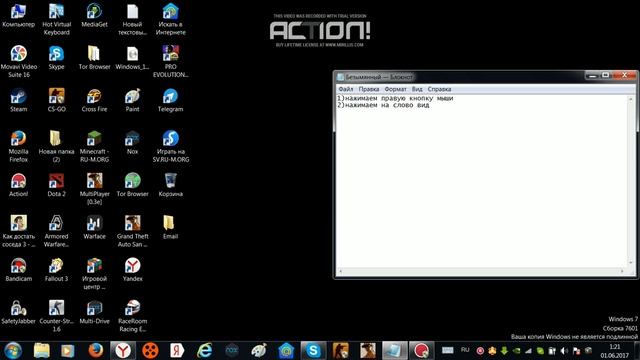Select the Корзина recycle bin icon

170,185
